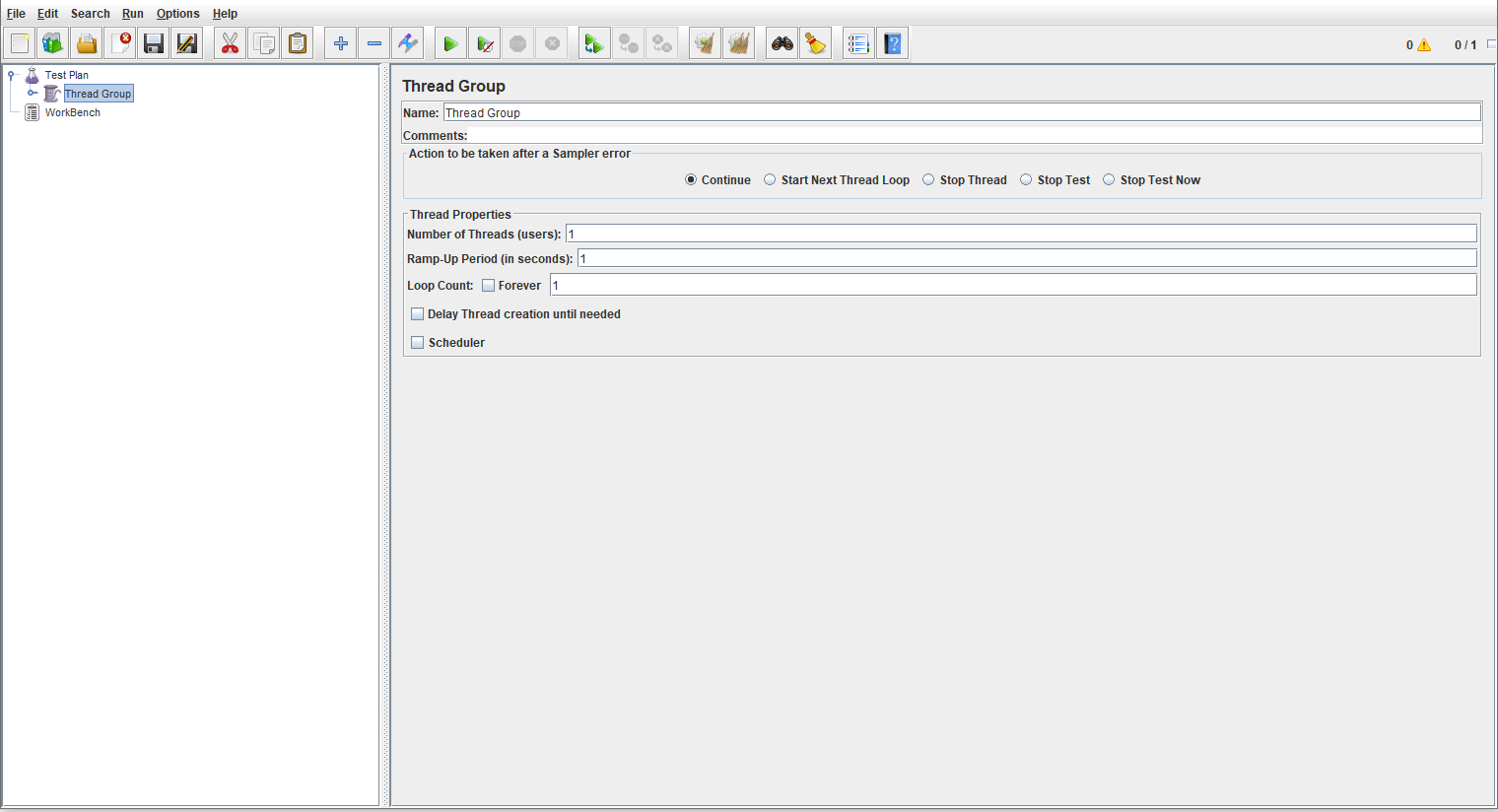
Task: Click the Function Helper list icon
Action: [858, 43]
